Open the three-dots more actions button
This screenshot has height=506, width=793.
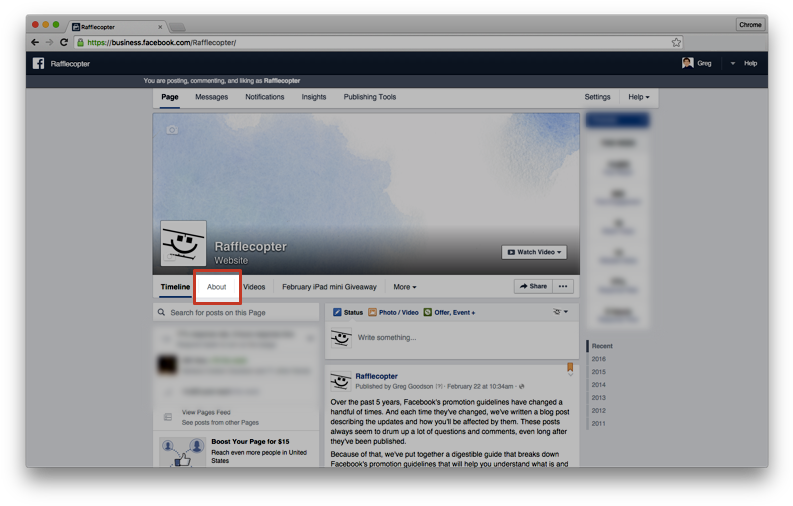[x=563, y=286]
